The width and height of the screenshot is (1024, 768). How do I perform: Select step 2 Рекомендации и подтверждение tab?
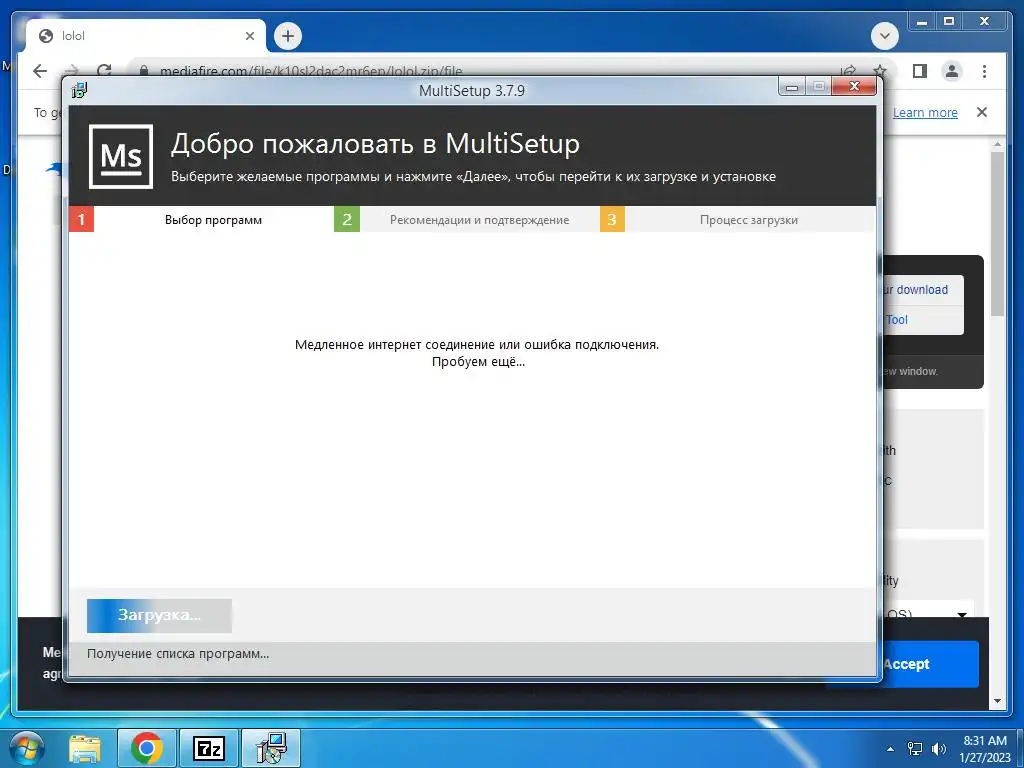(466, 219)
